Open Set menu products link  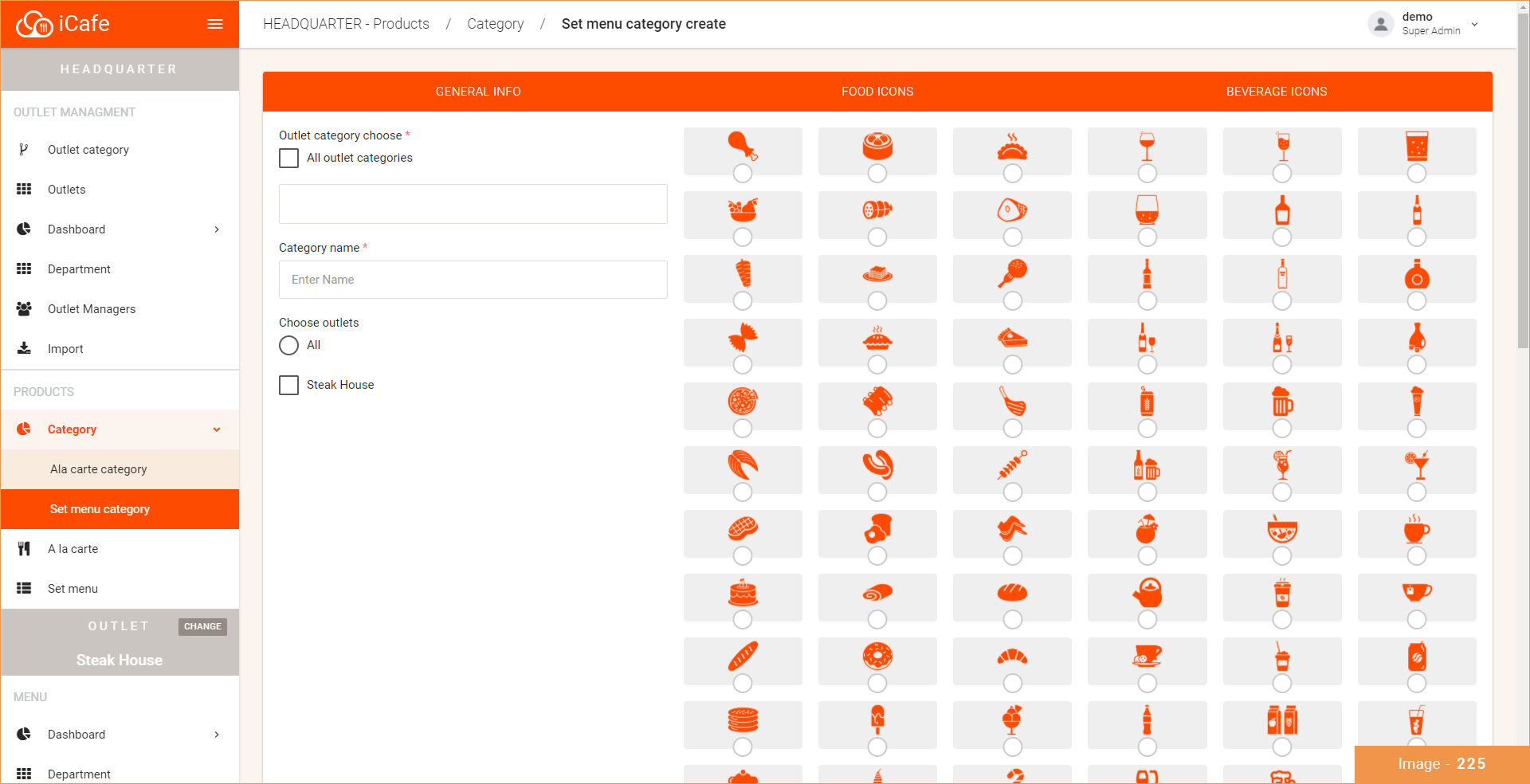(120, 589)
